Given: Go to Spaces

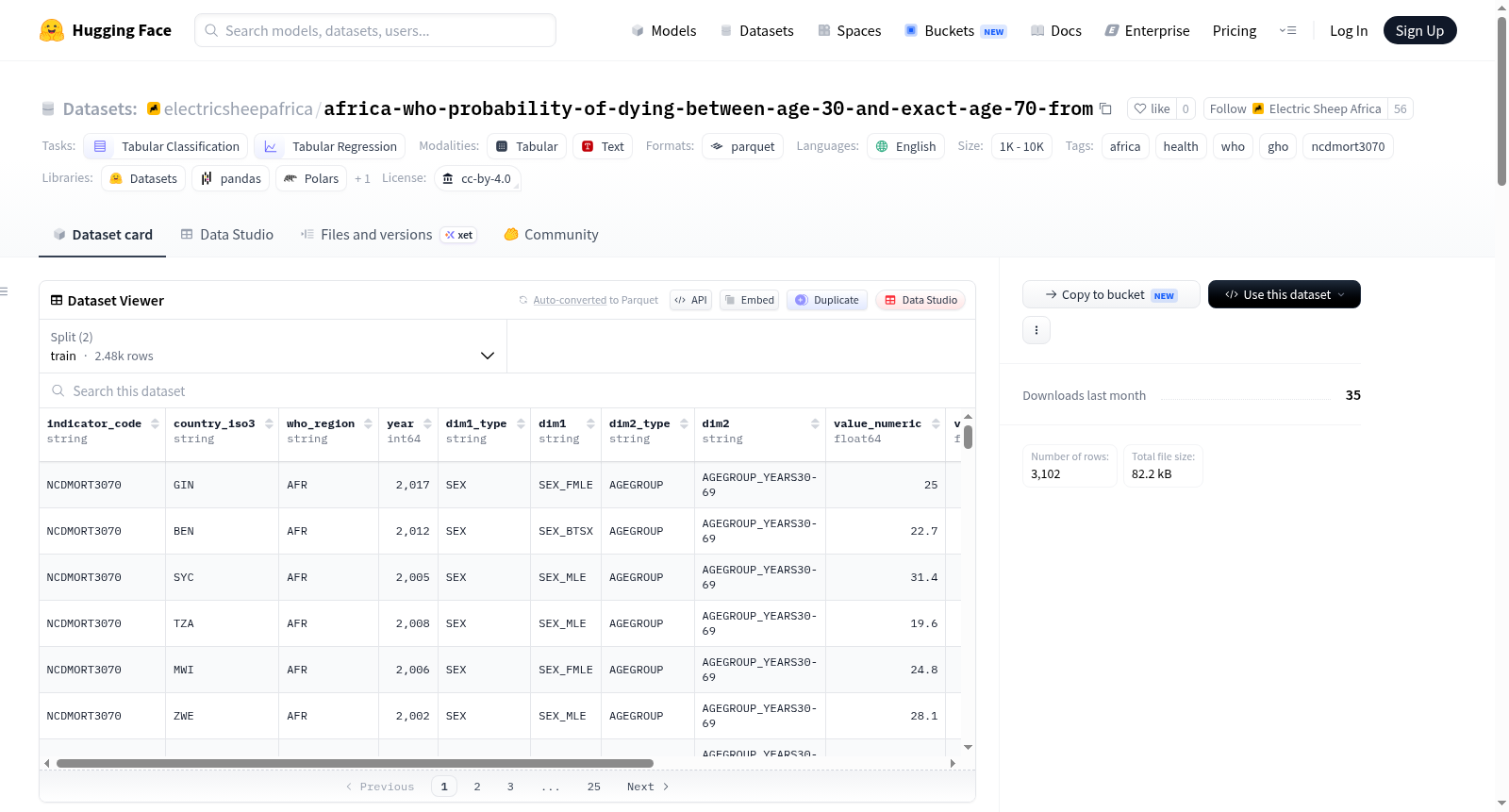Looking at the screenshot, I should click(850, 31).
